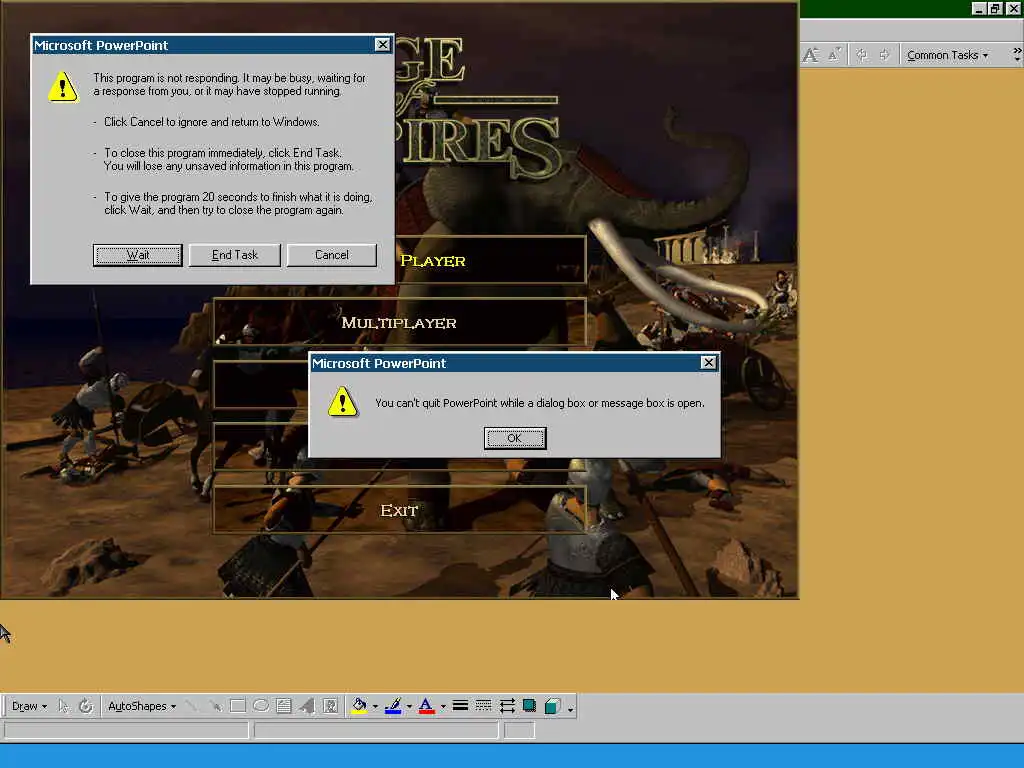Click the Promote arrow icon

(x=861, y=55)
